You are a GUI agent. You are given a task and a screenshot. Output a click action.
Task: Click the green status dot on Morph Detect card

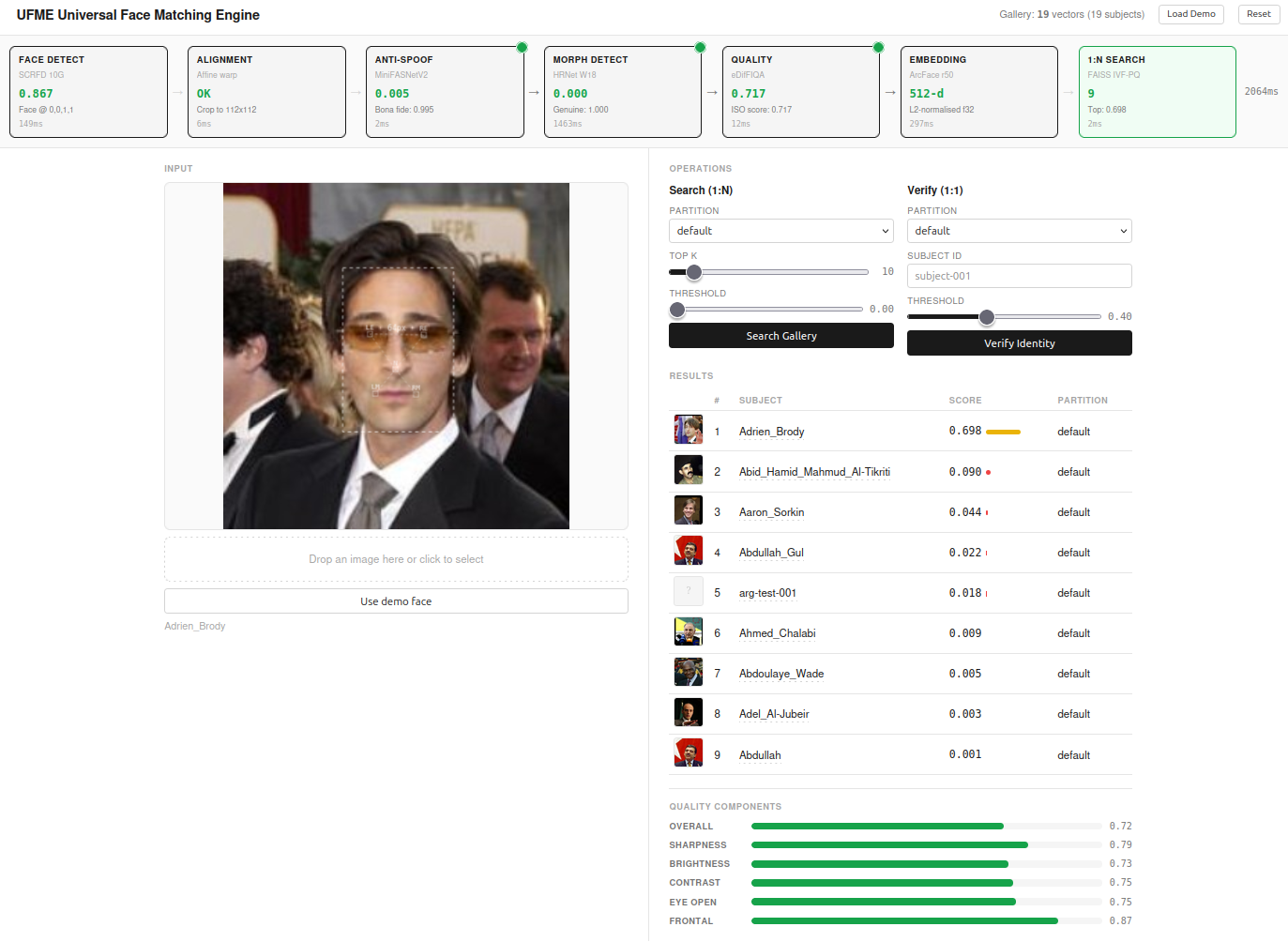tap(700, 48)
